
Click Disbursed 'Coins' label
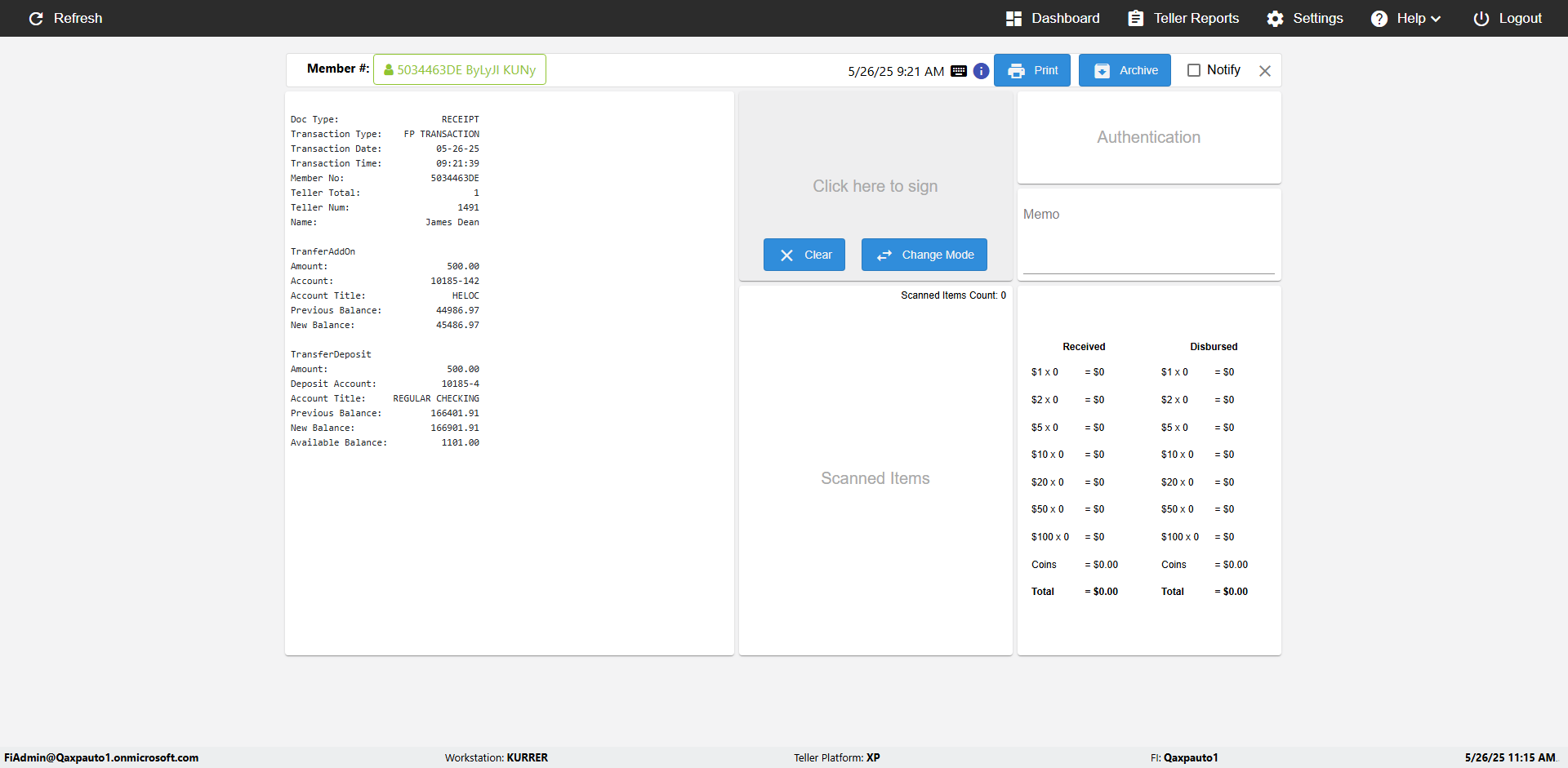click(1174, 565)
